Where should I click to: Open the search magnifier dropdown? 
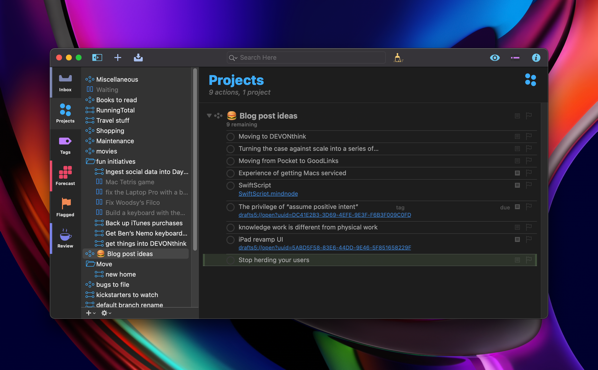click(x=233, y=58)
